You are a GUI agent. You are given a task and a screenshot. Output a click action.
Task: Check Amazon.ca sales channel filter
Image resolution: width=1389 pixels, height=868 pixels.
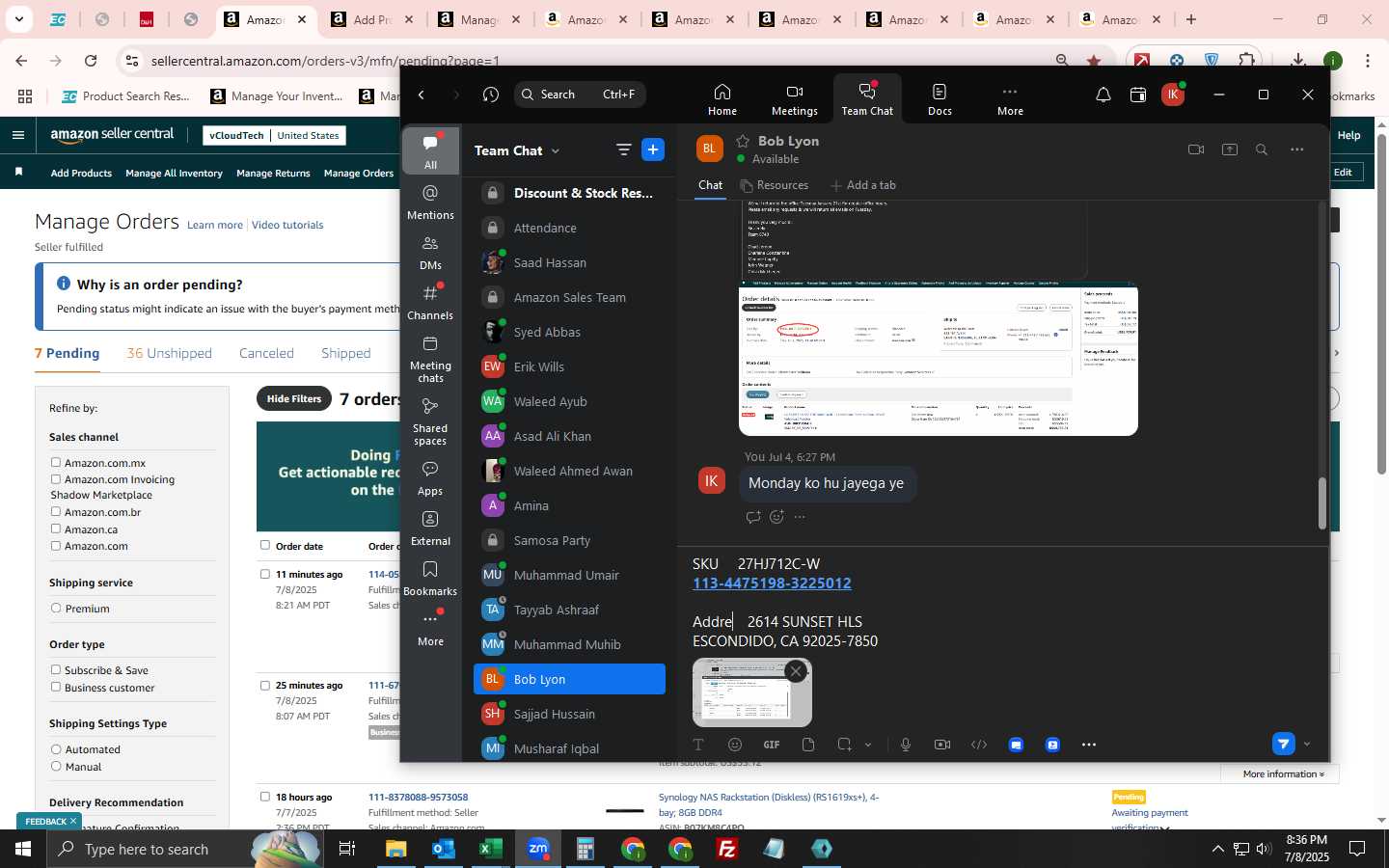pyautogui.click(x=56, y=529)
